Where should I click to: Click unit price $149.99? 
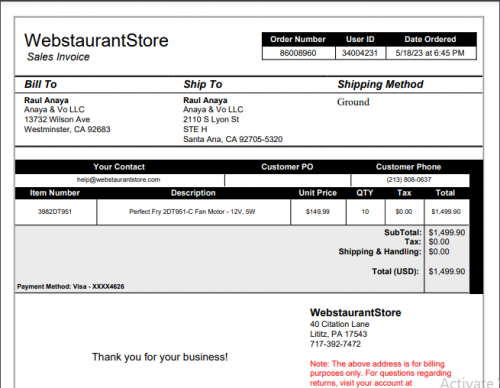(318, 212)
